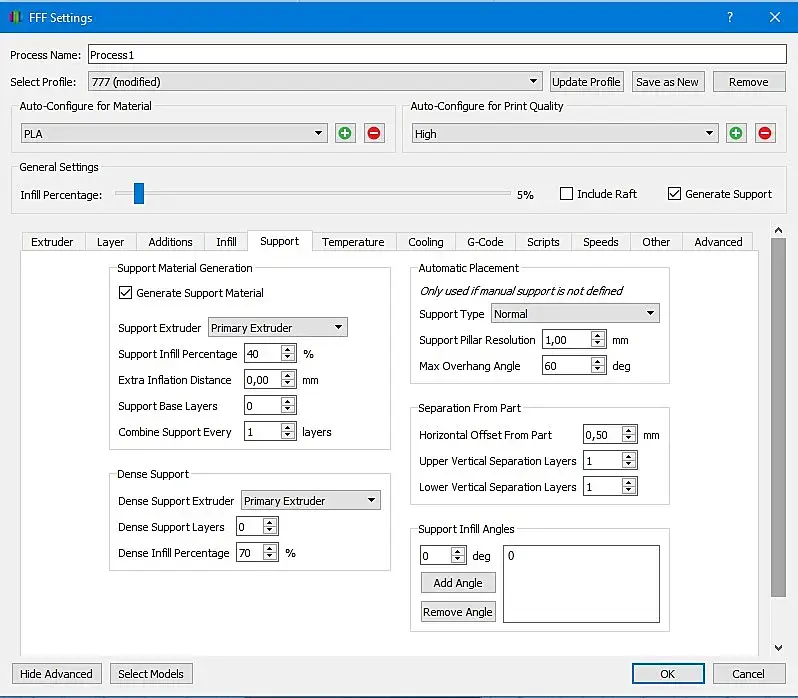Screen dimensions: 798x698
Task: Switch to the Temperature tab
Action: click(353, 242)
